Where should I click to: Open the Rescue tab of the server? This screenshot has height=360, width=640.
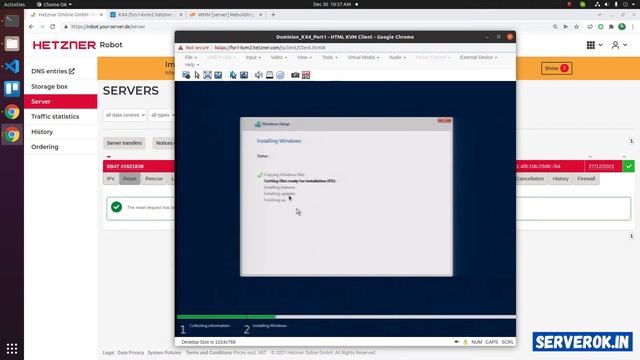pos(154,179)
